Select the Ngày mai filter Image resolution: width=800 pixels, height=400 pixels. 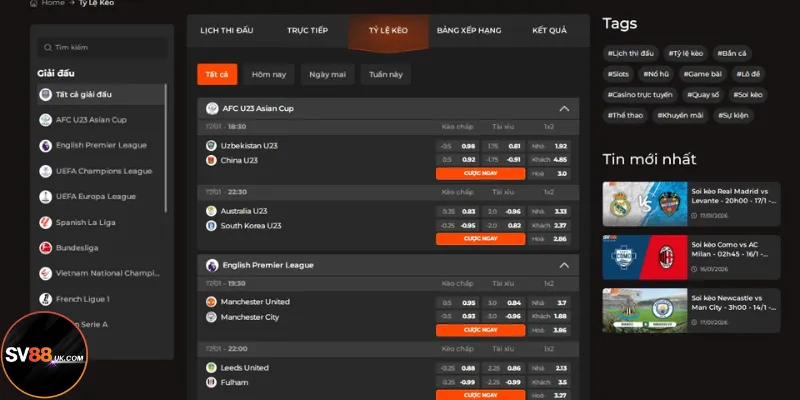(x=327, y=75)
